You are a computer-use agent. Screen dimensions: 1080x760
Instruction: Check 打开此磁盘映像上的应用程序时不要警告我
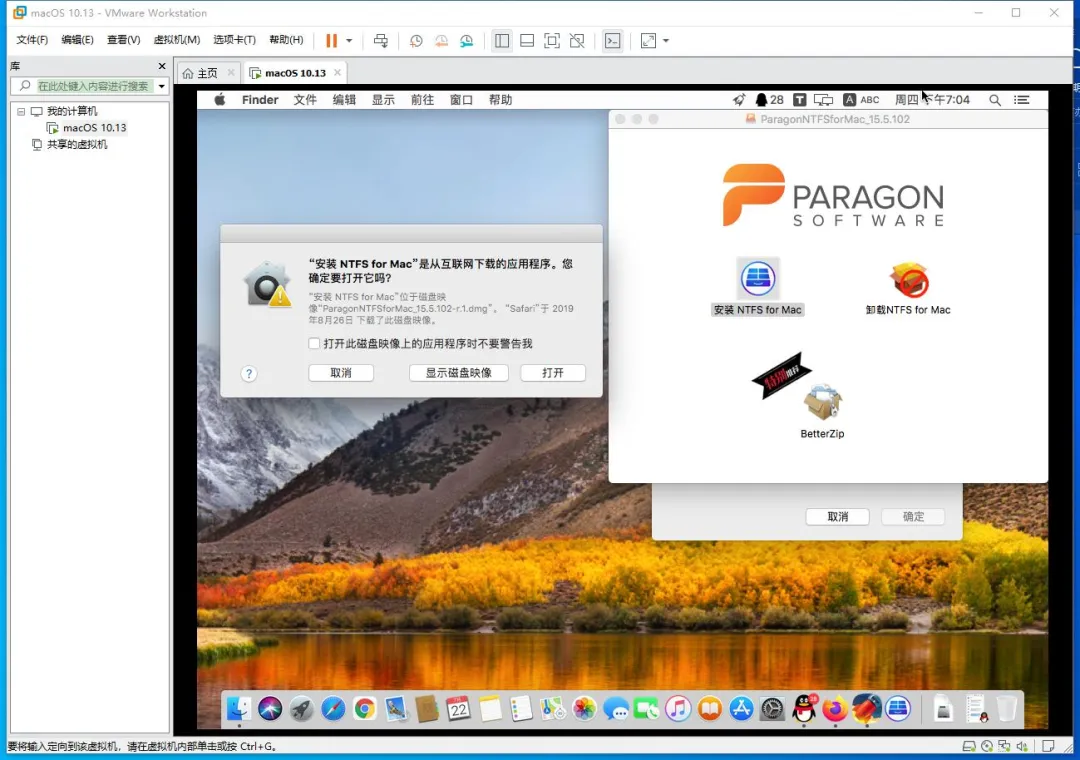pyautogui.click(x=314, y=343)
